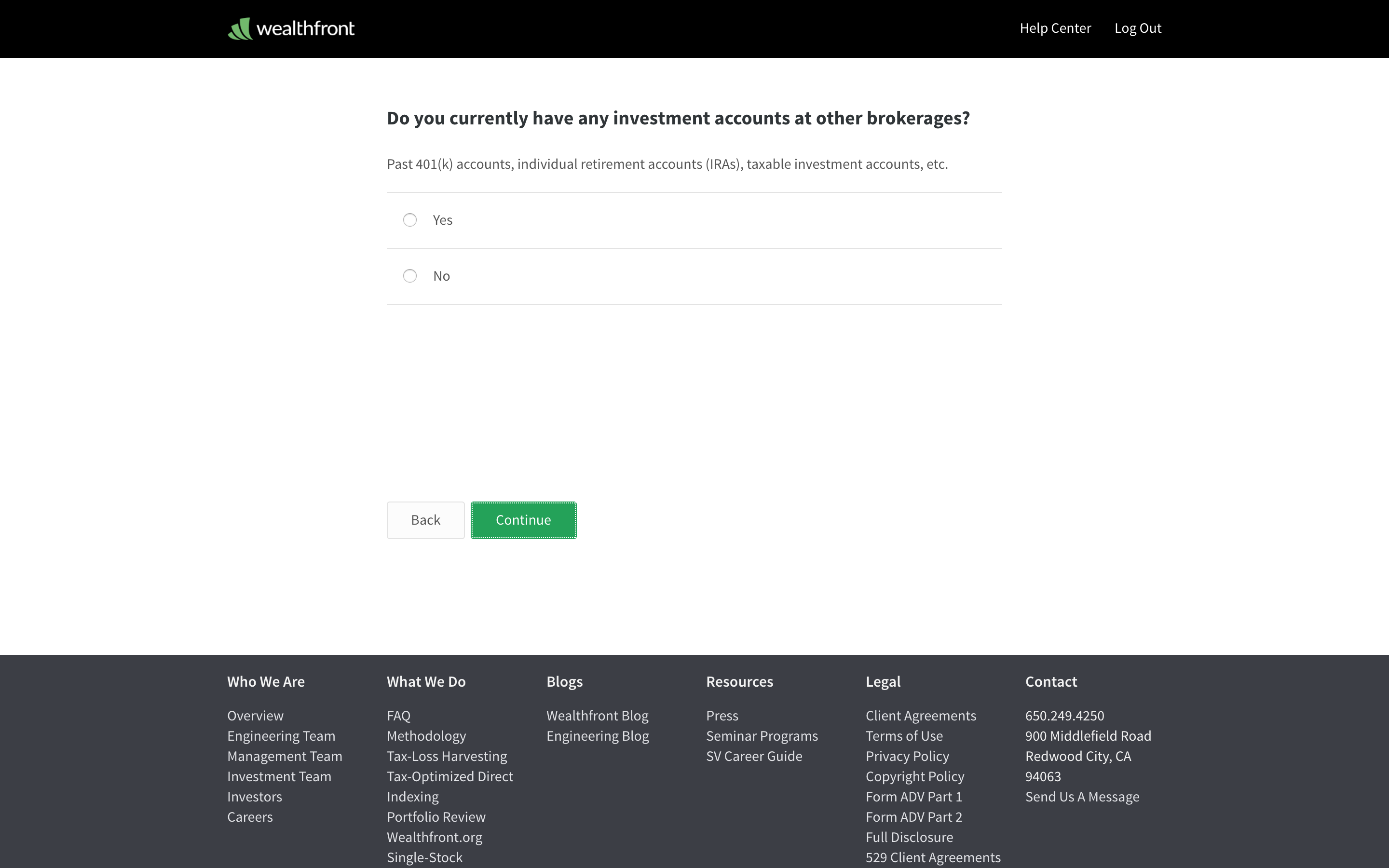The height and width of the screenshot is (868, 1389).
Task: Open FAQ footer link
Action: click(399, 715)
